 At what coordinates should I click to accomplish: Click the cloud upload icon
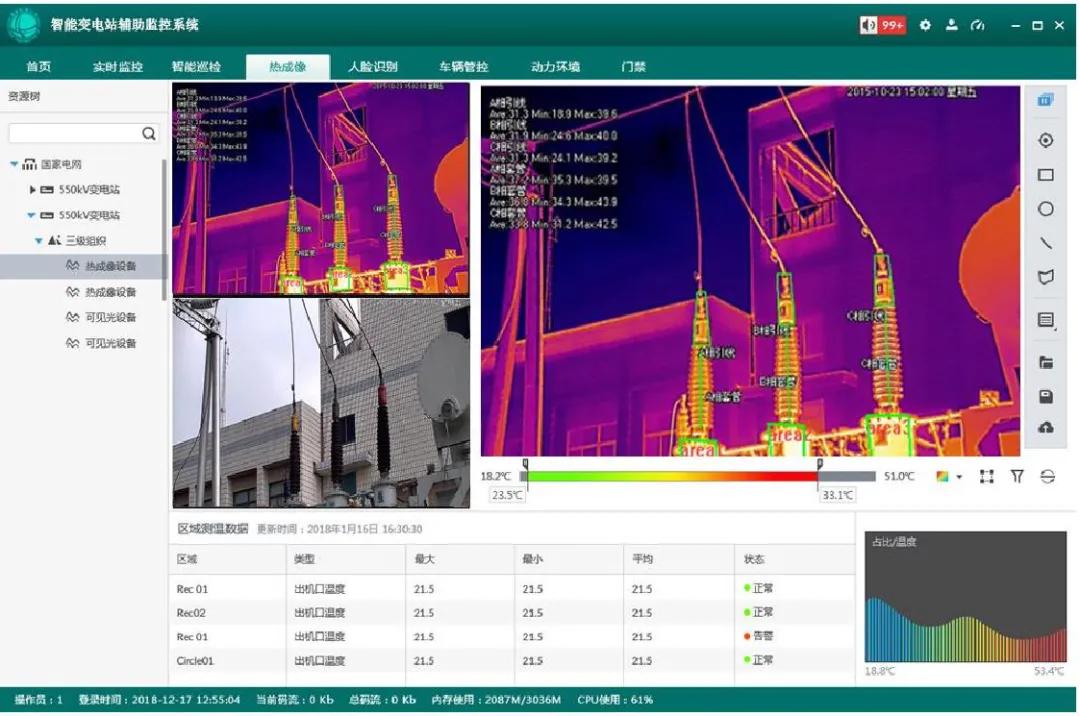coord(1046,428)
